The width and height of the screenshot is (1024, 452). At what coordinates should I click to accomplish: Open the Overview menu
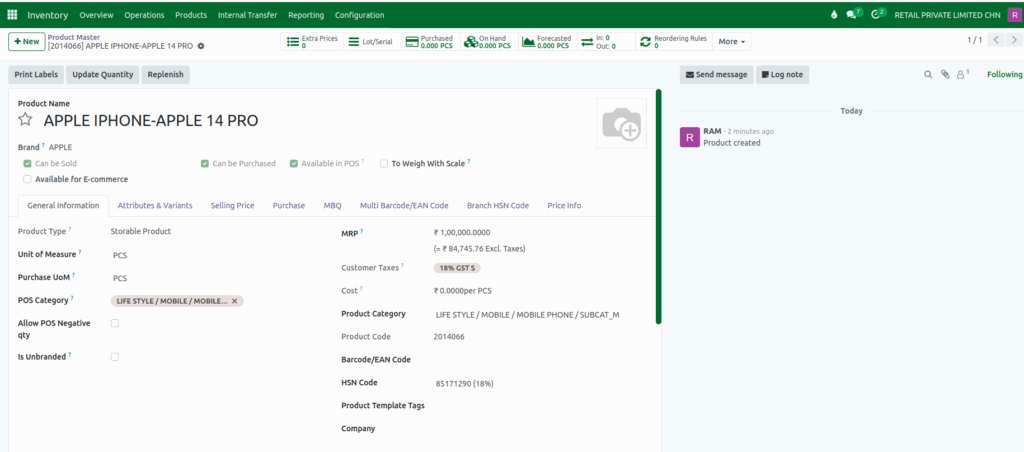pyautogui.click(x=96, y=15)
